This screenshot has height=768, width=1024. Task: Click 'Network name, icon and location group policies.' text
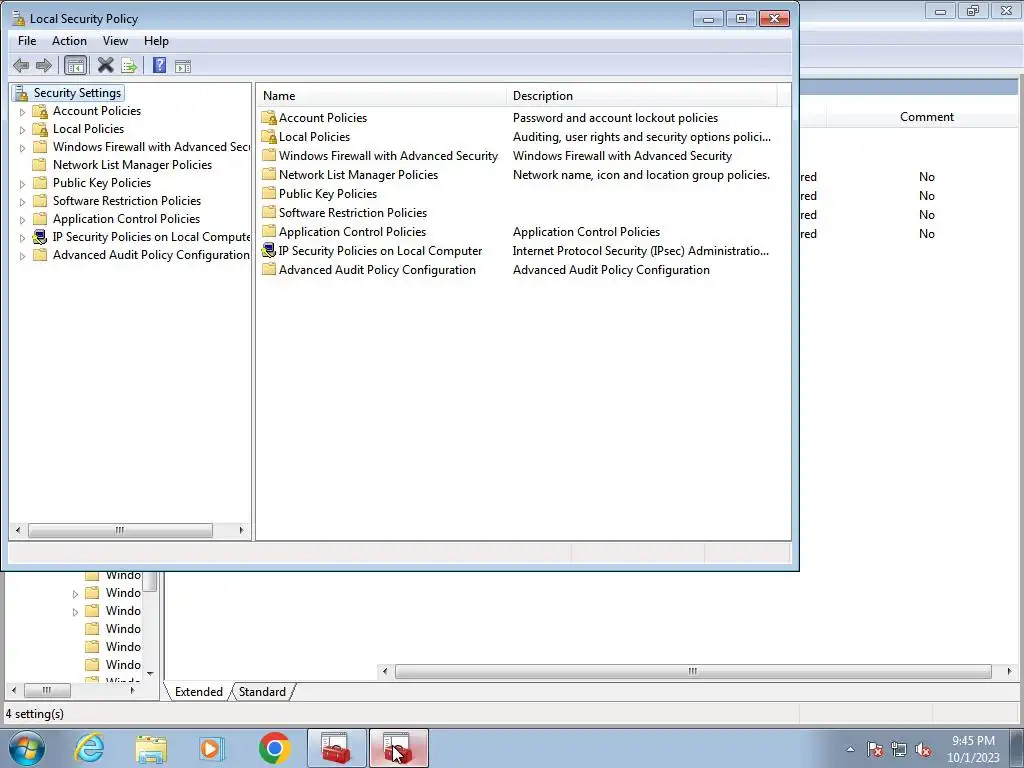coord(641,174)
